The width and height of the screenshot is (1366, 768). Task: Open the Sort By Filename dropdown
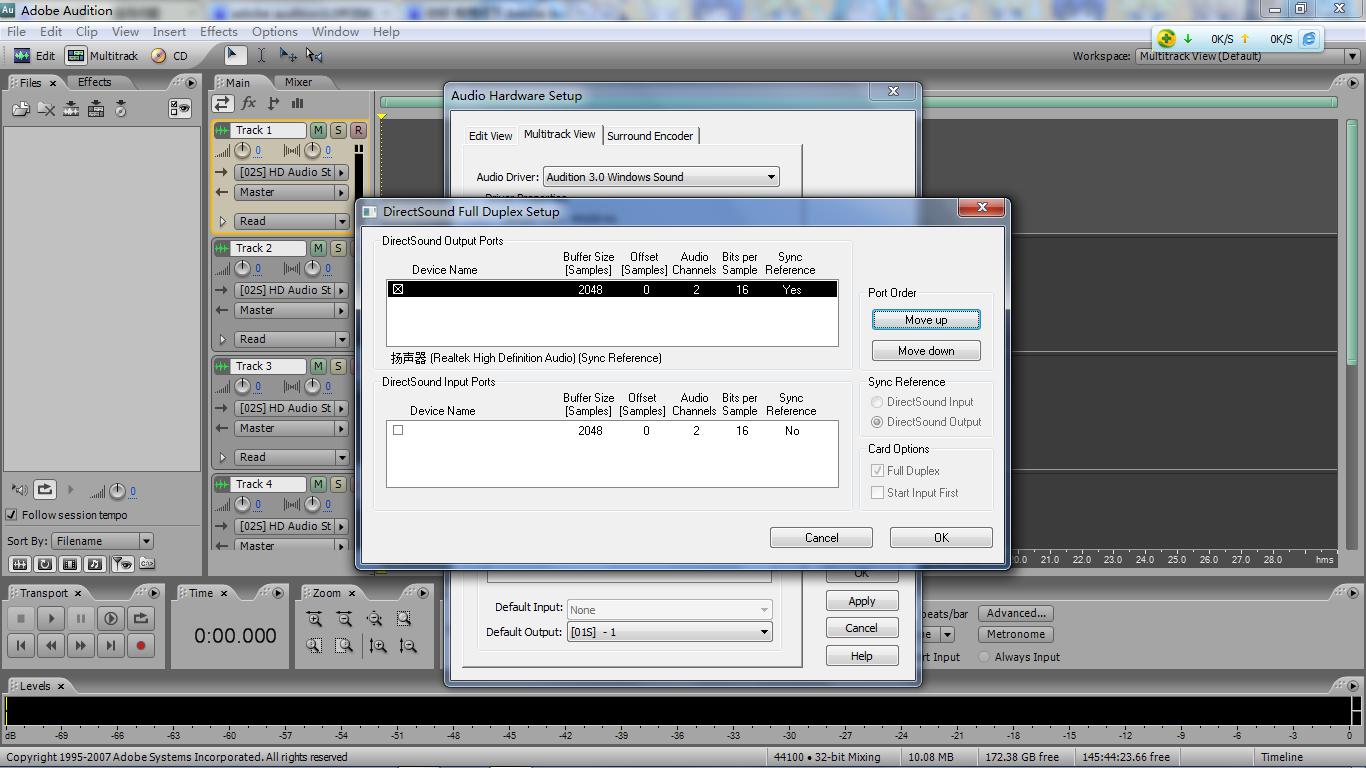click(x=102, y=541)
